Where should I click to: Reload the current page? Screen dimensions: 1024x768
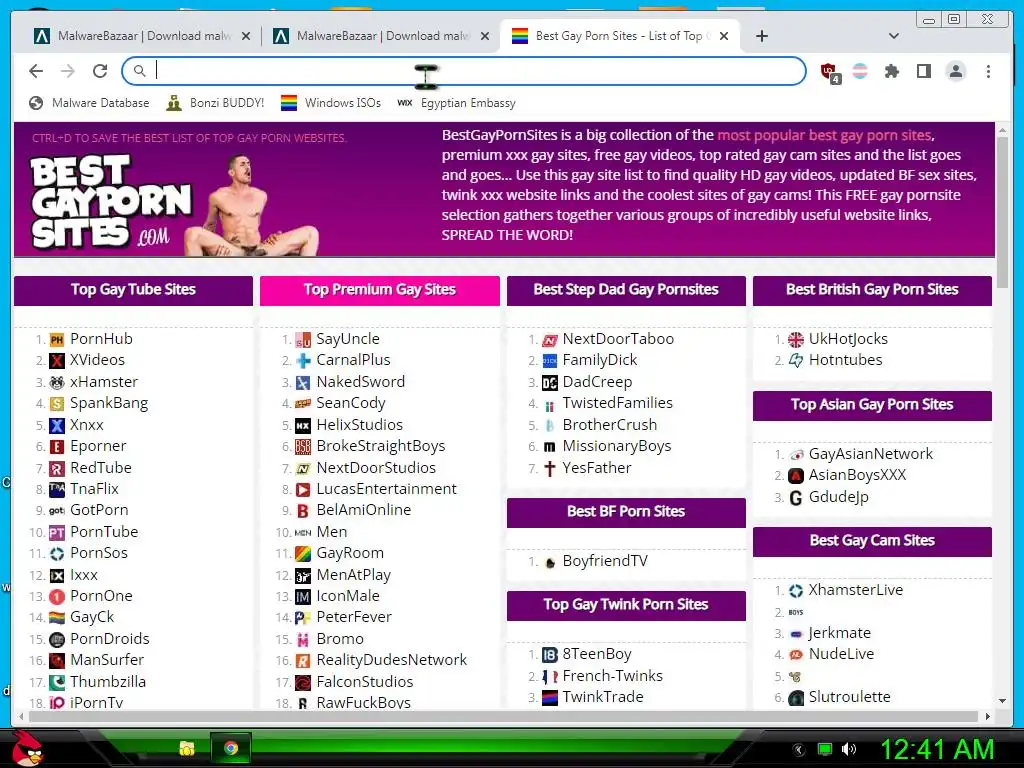click(x=100, y=71)
